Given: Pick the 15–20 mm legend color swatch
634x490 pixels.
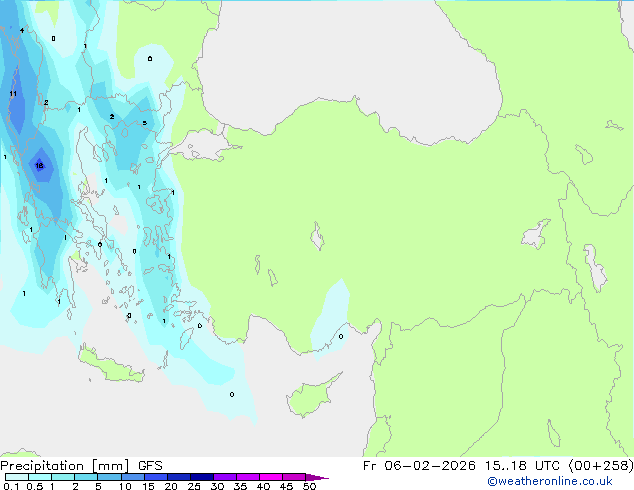Looking at the screenshot, I should coord(156,477).
